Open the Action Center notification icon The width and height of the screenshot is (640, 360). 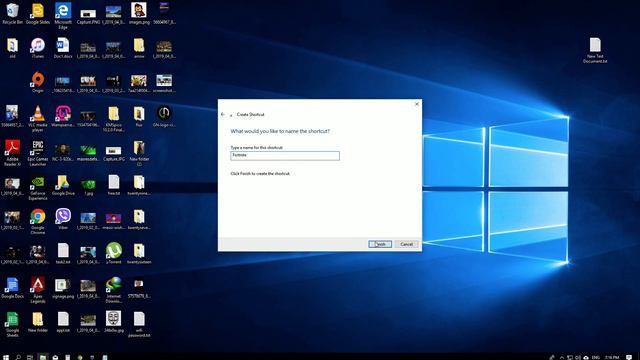point(629,357)
